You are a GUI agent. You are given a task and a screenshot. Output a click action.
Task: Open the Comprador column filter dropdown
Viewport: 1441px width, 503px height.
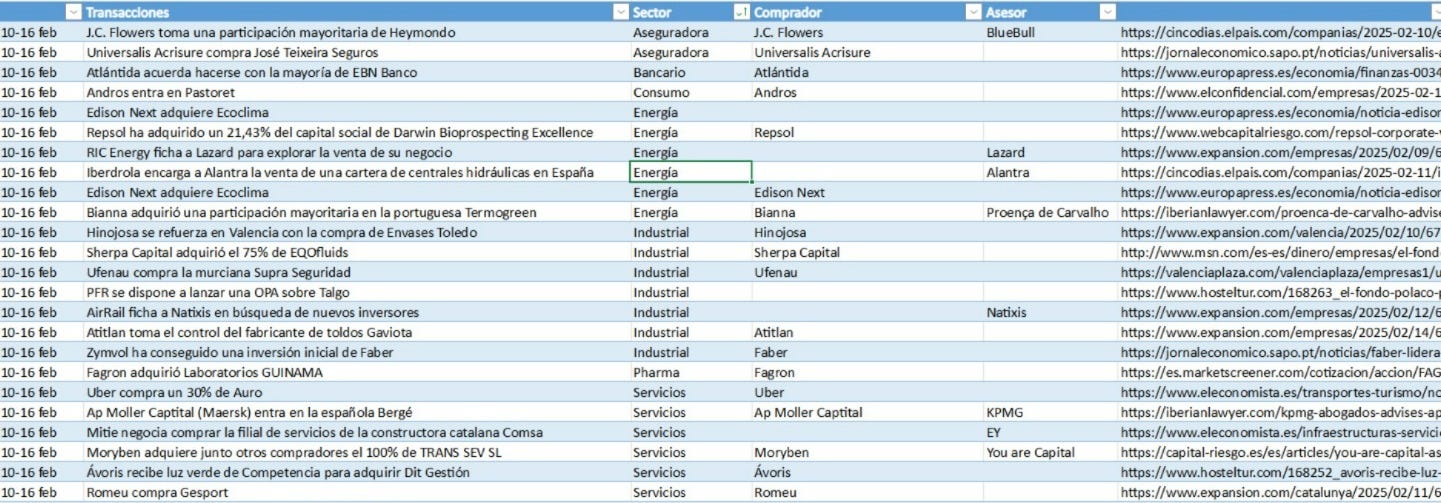[973, 12]
